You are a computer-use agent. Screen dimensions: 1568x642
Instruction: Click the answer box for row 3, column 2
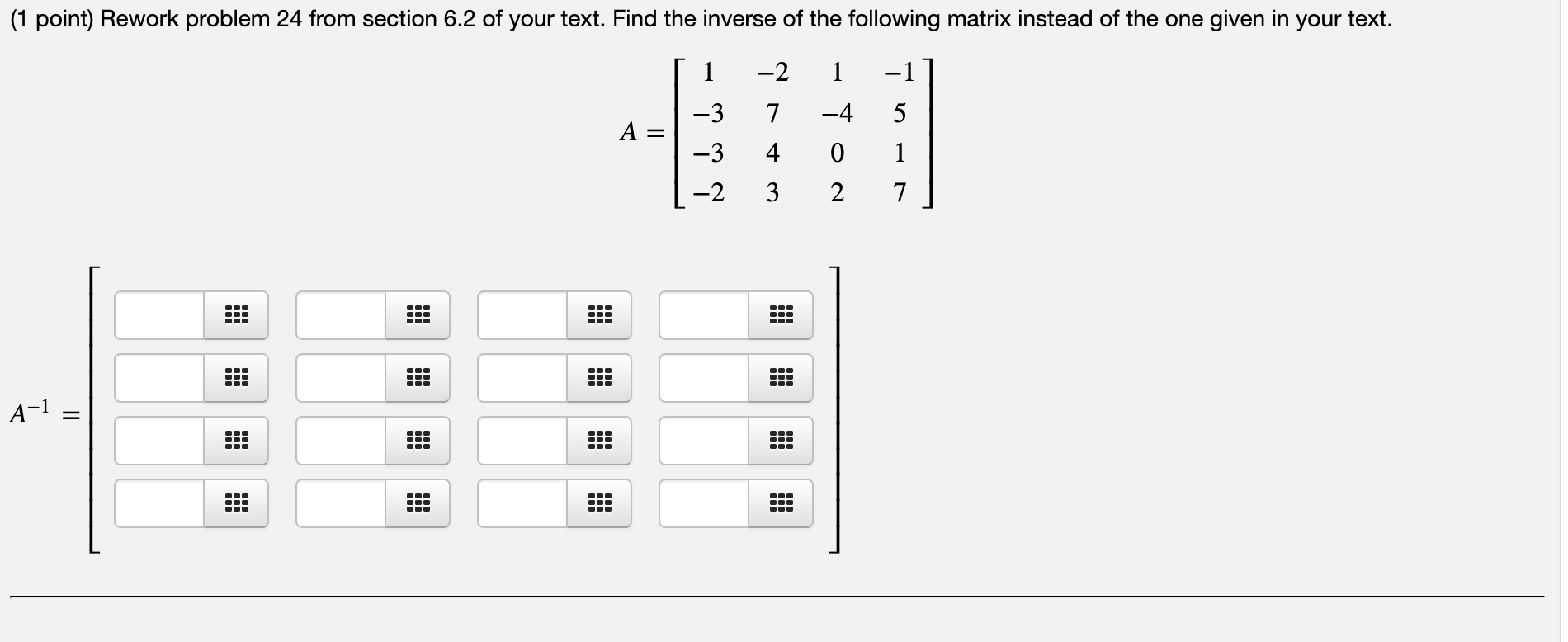pos(340,441)
